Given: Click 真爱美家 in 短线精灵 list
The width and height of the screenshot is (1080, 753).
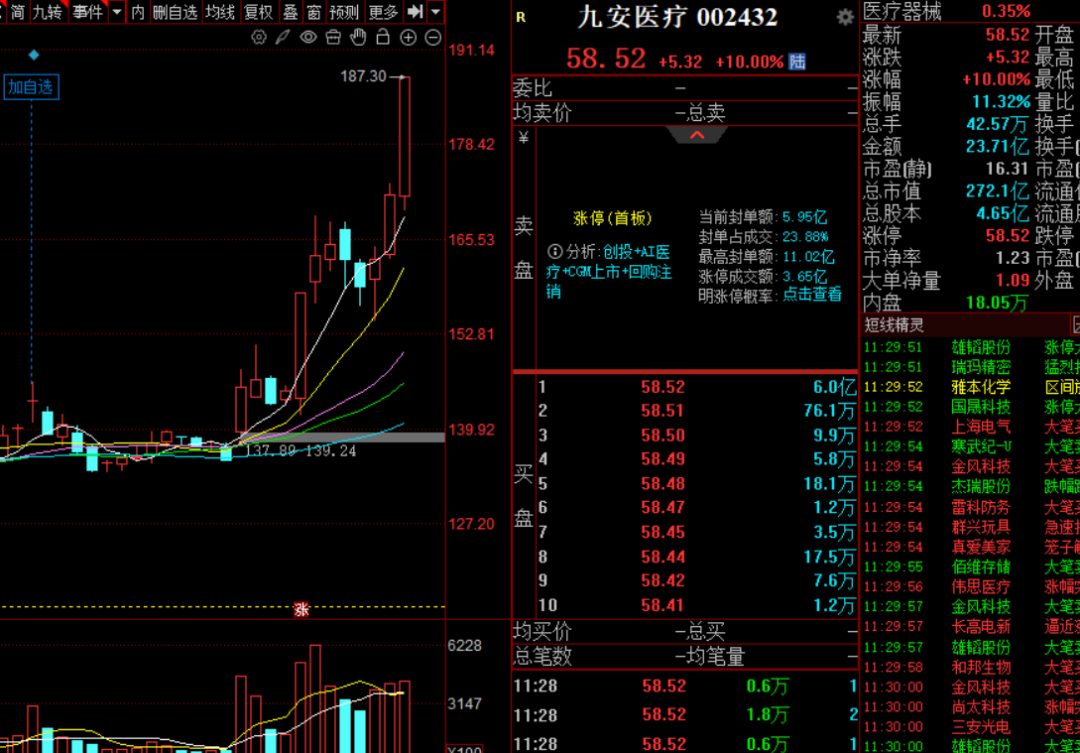Looking at the screenshot, I should point(981,547).
